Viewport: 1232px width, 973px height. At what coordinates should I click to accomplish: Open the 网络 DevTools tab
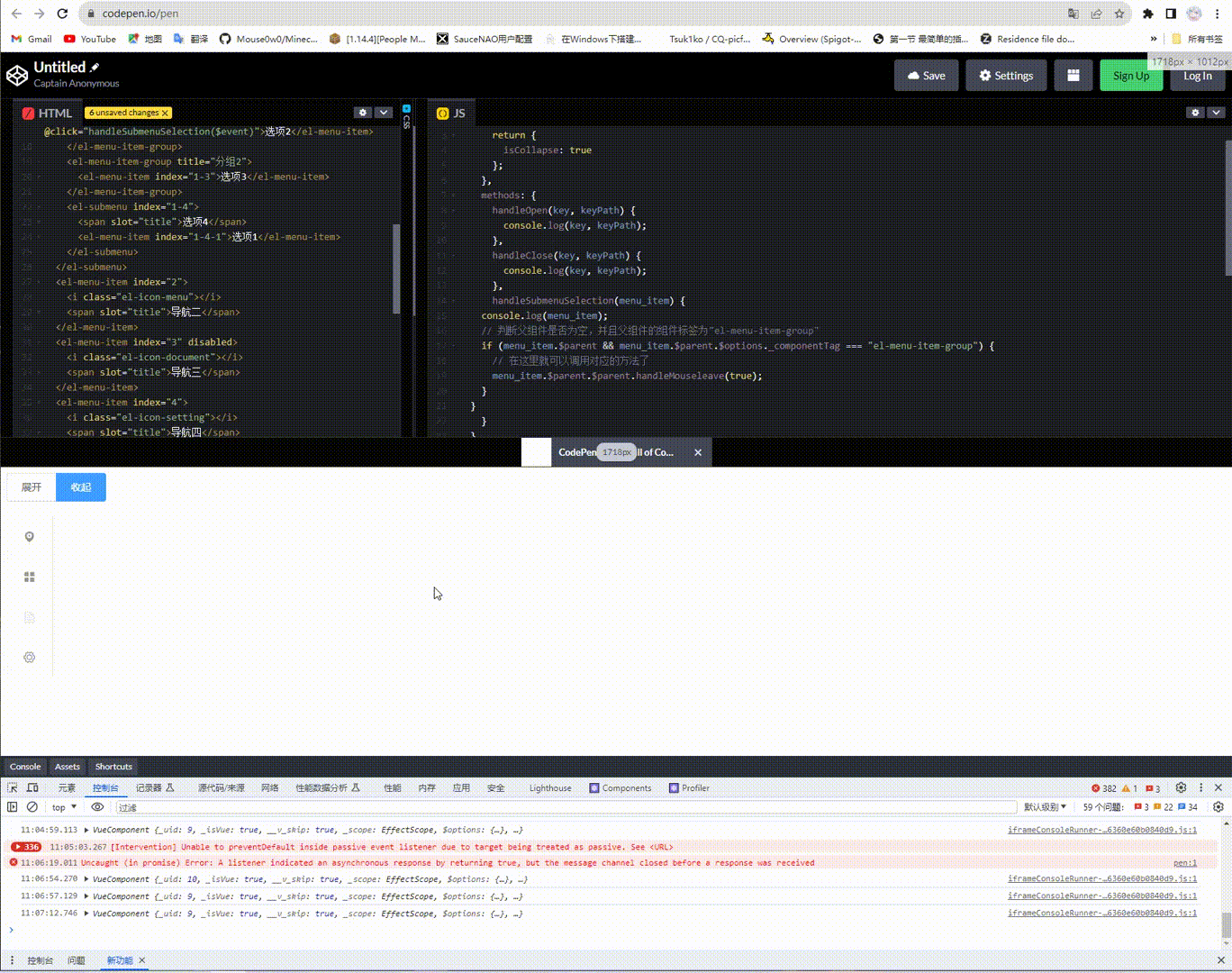270,788
